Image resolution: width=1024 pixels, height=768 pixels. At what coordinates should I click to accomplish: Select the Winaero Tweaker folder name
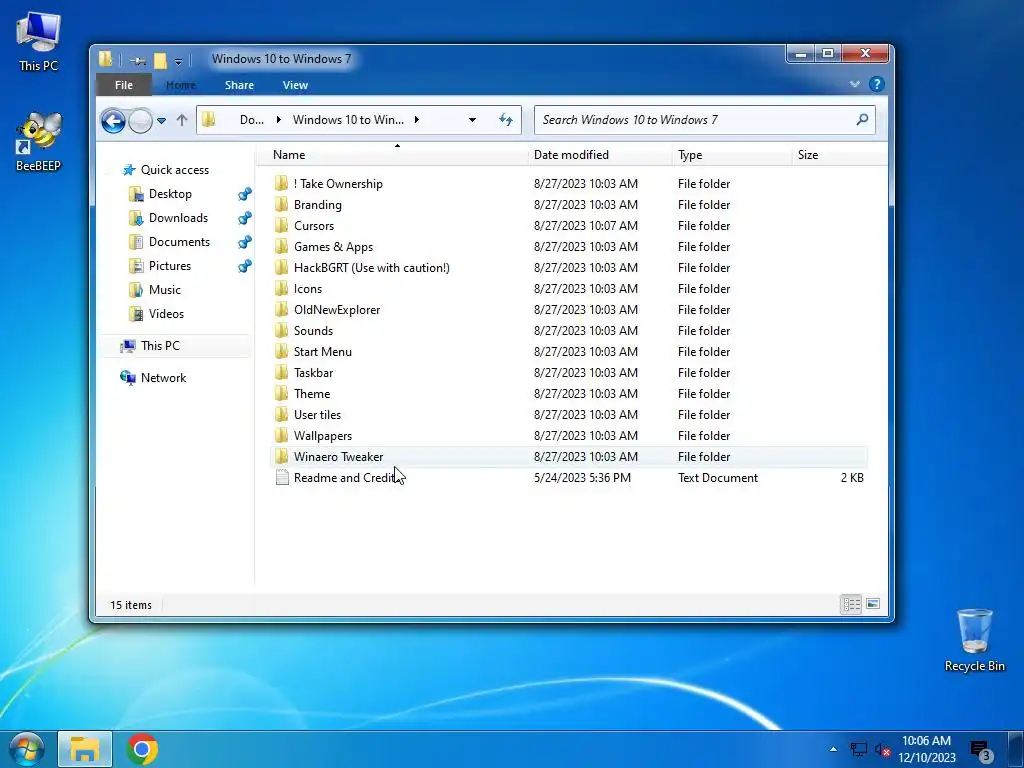(338, 456)
